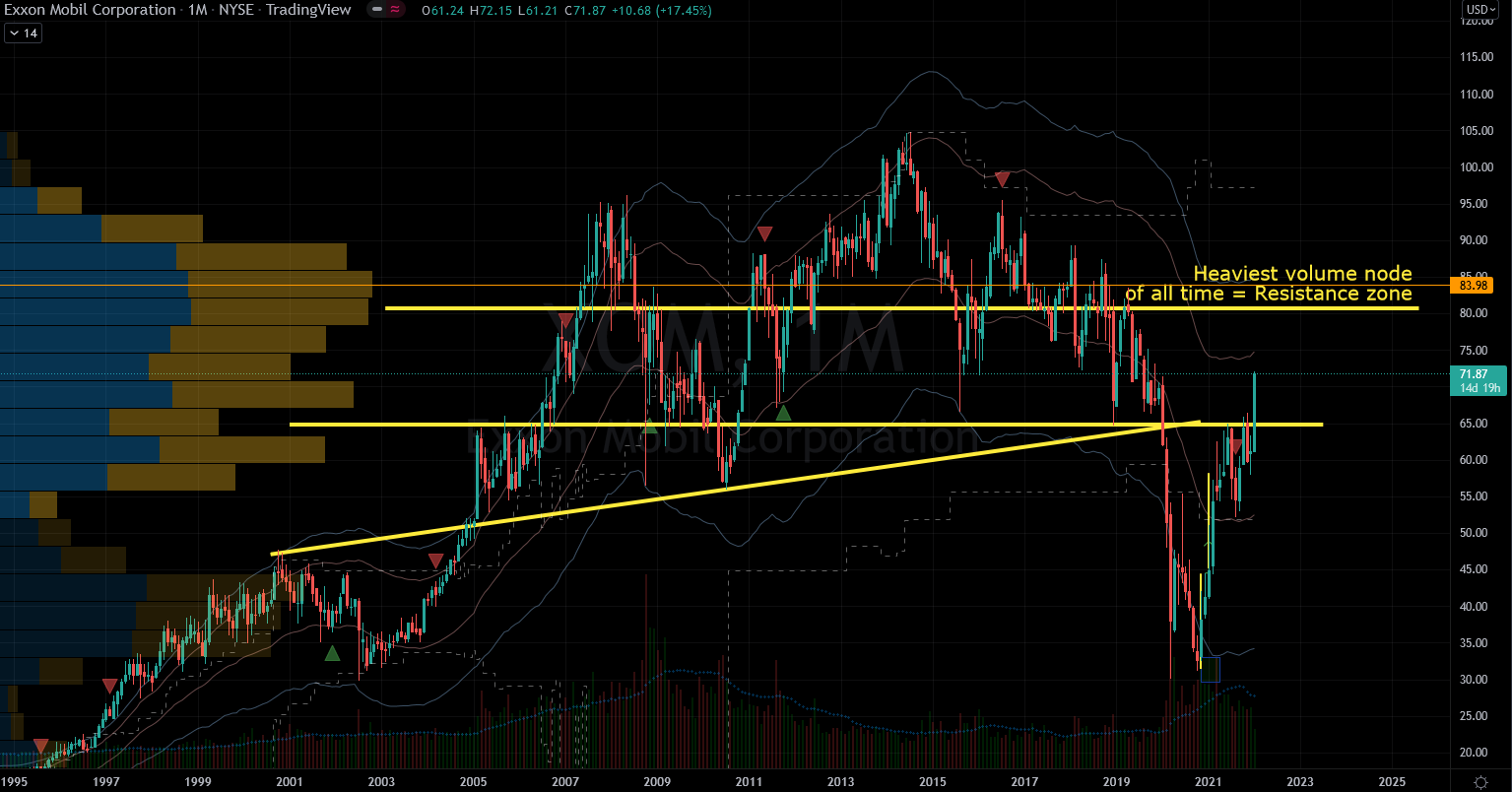Click the 2007 time axis label
This screenshot has width=1512, height=792.
click(565, 781)
